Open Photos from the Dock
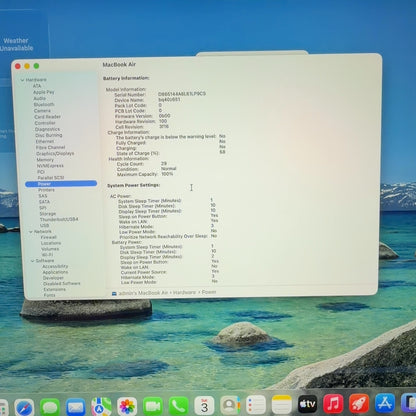 point(127,406)
